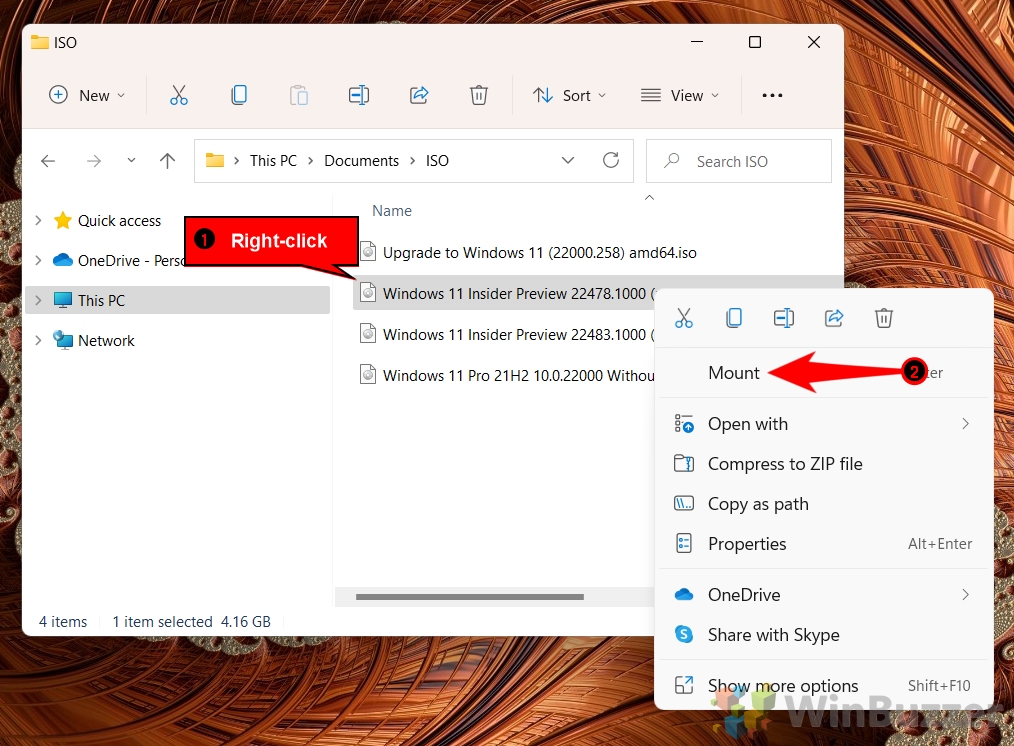The height and width of the screenshot is (746, 1014).
Task: Click the See more ellipsis on the toolbar
Action: pos(772,95)
